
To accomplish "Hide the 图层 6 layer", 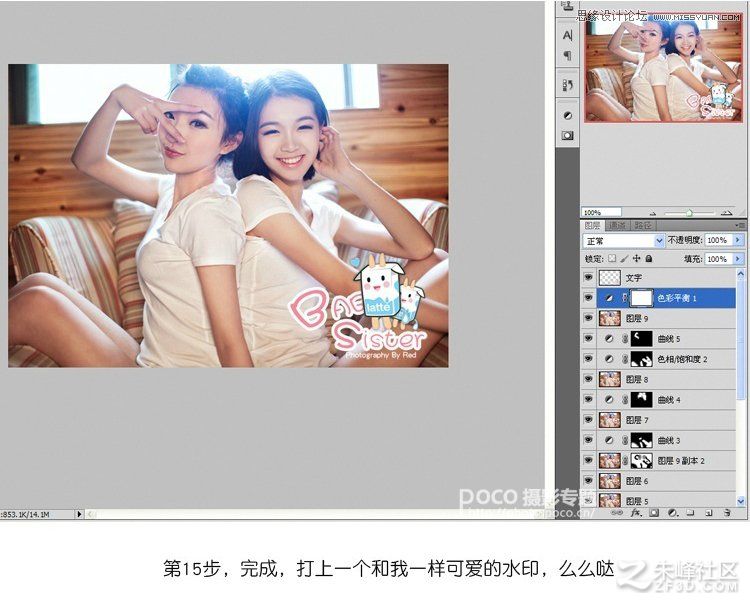I will point(588,481).
